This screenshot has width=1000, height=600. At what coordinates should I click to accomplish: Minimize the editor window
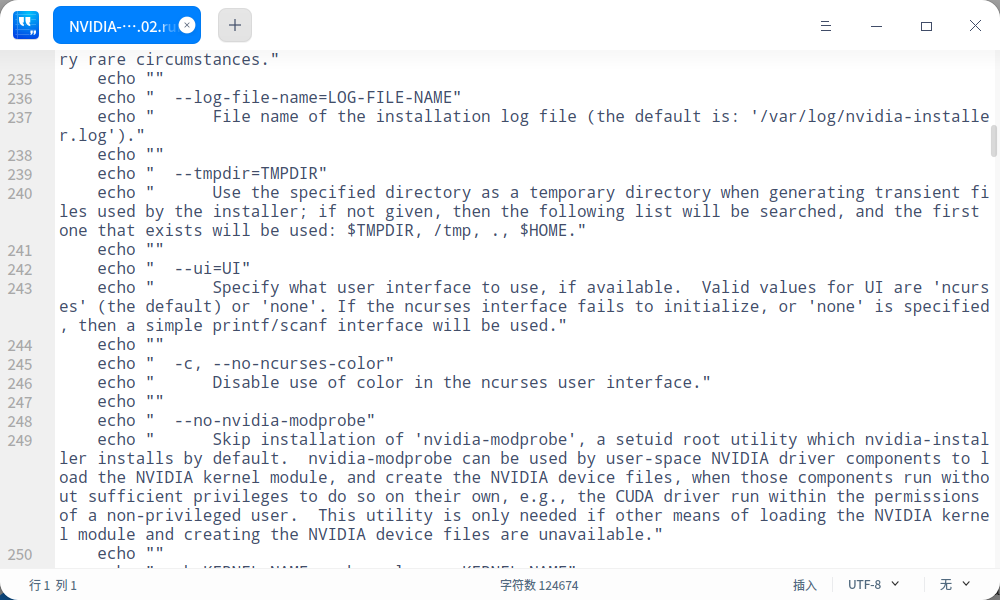pos(877,25)
